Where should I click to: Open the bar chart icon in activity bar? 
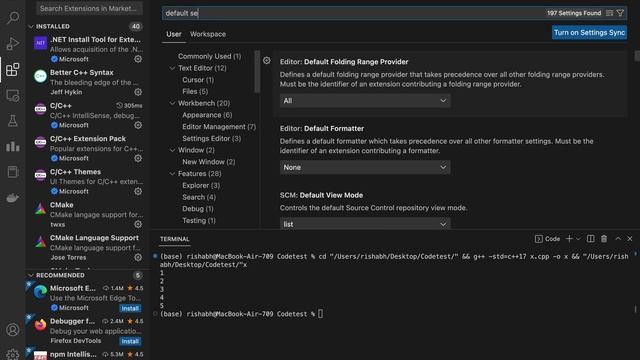13,146
